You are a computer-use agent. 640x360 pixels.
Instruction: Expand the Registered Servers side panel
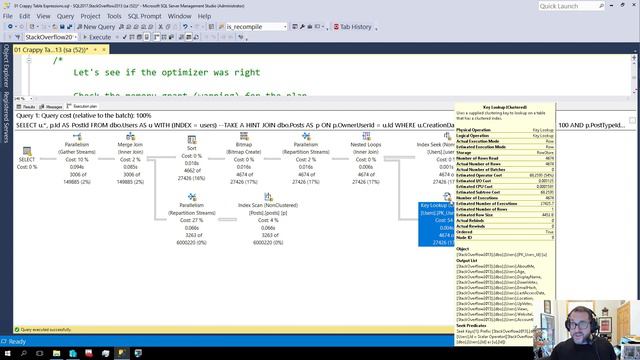(6, 117)
